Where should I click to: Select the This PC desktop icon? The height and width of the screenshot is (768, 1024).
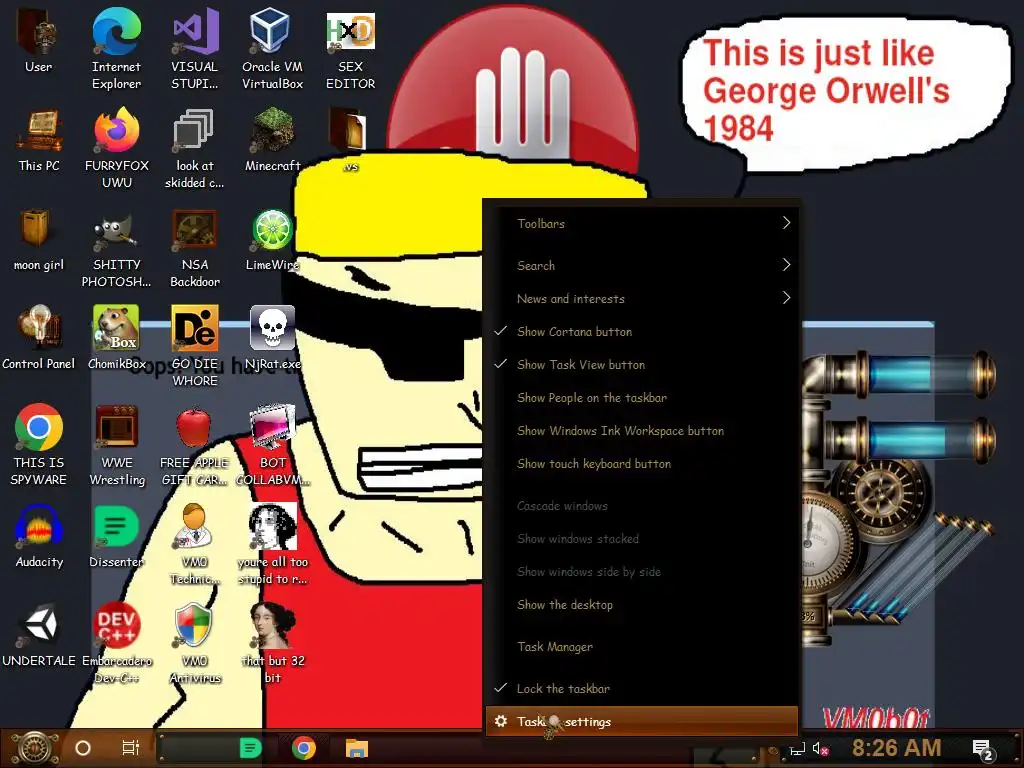39,140
